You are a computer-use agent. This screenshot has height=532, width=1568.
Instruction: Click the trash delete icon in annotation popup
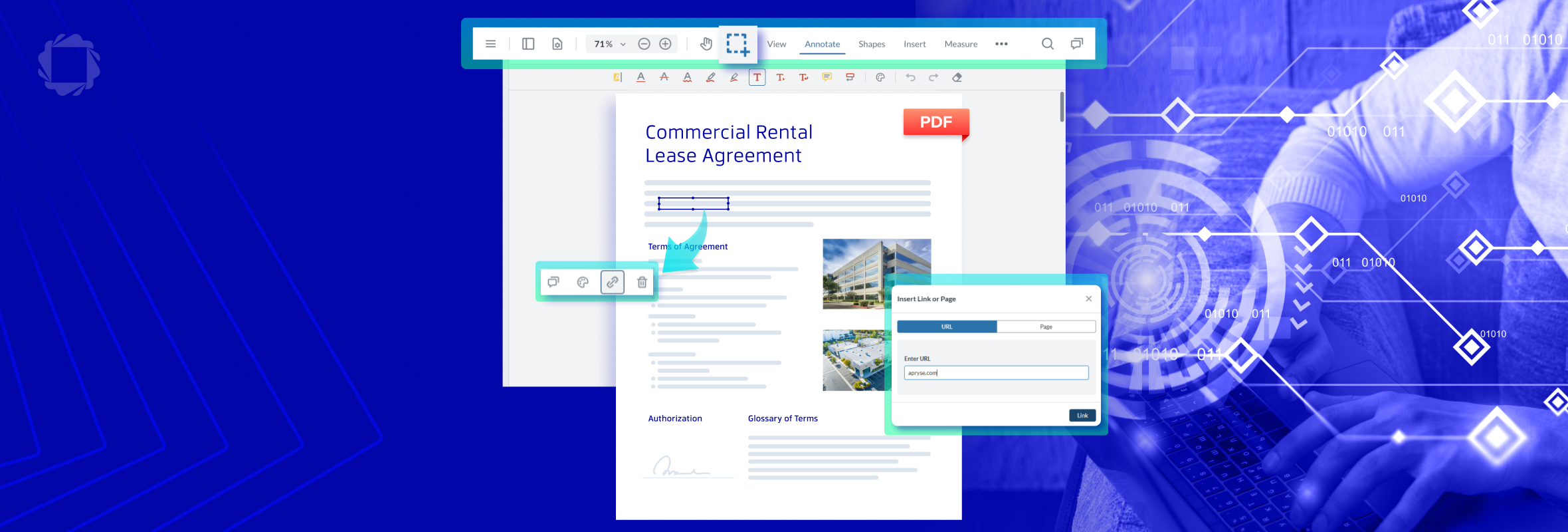click(642, 282)
